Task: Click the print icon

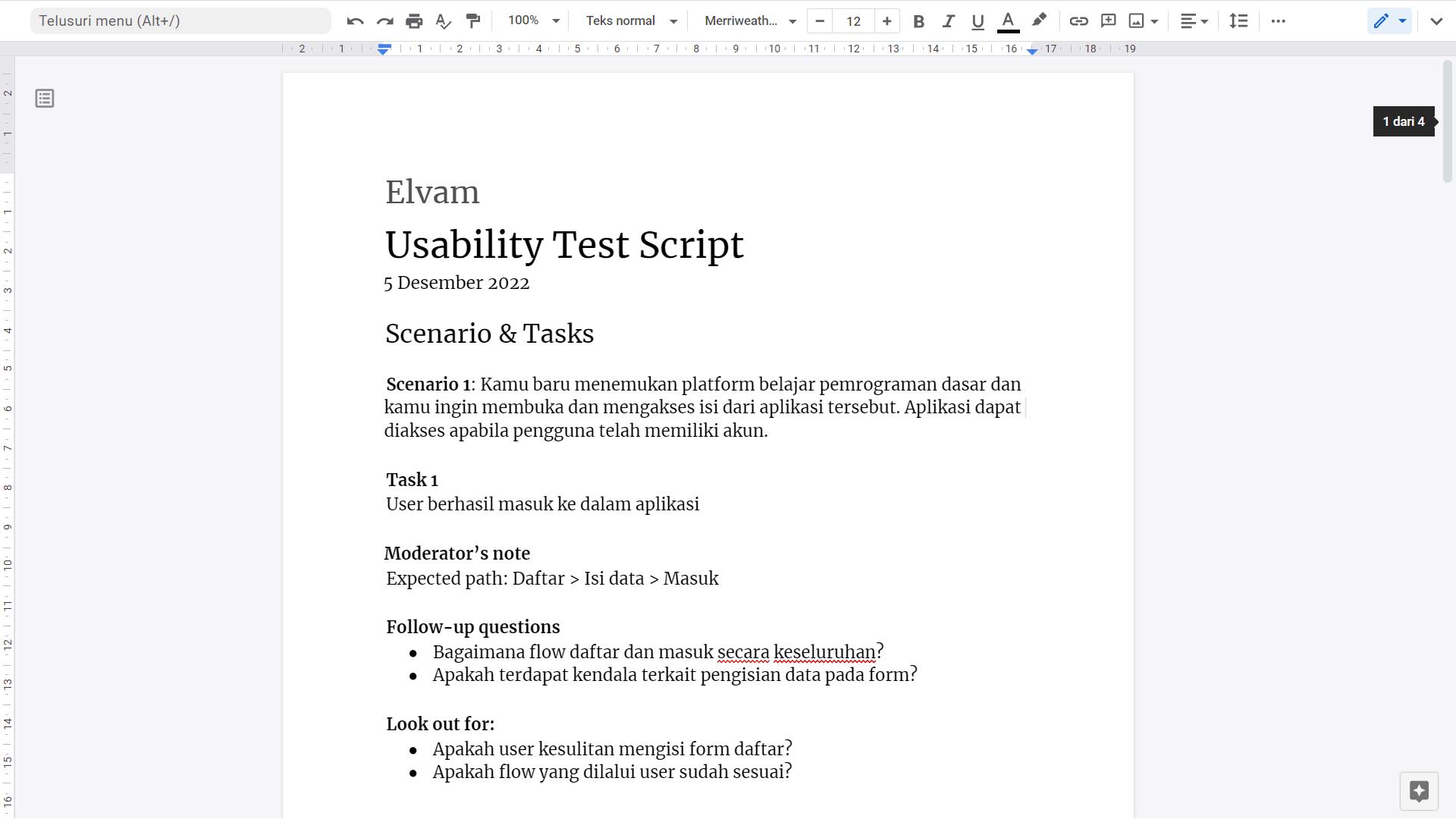Action: [x=414, y=21]
